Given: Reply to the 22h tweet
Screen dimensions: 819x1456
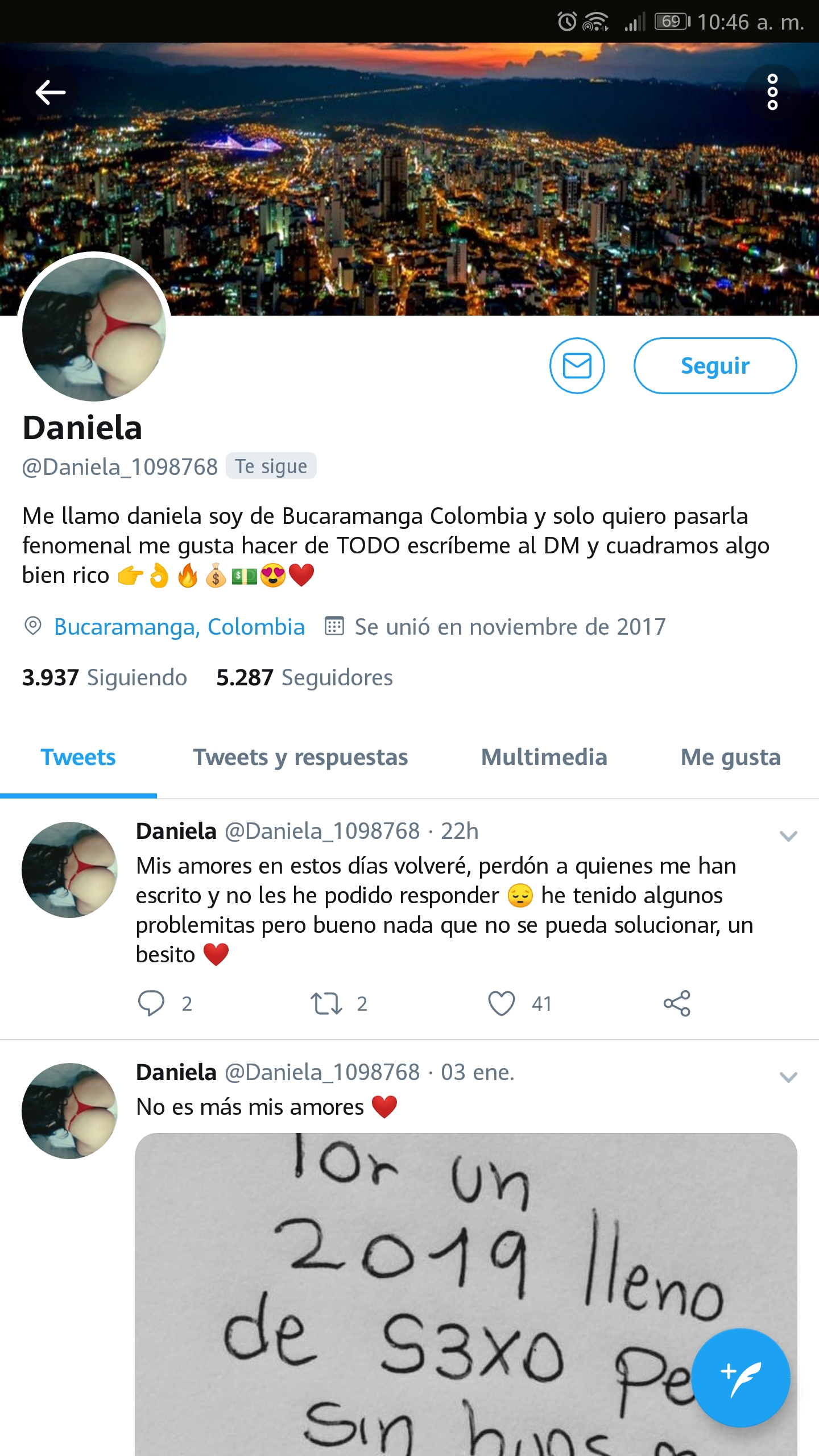Looking at the screenshot, I should (x=151, y=1003).
